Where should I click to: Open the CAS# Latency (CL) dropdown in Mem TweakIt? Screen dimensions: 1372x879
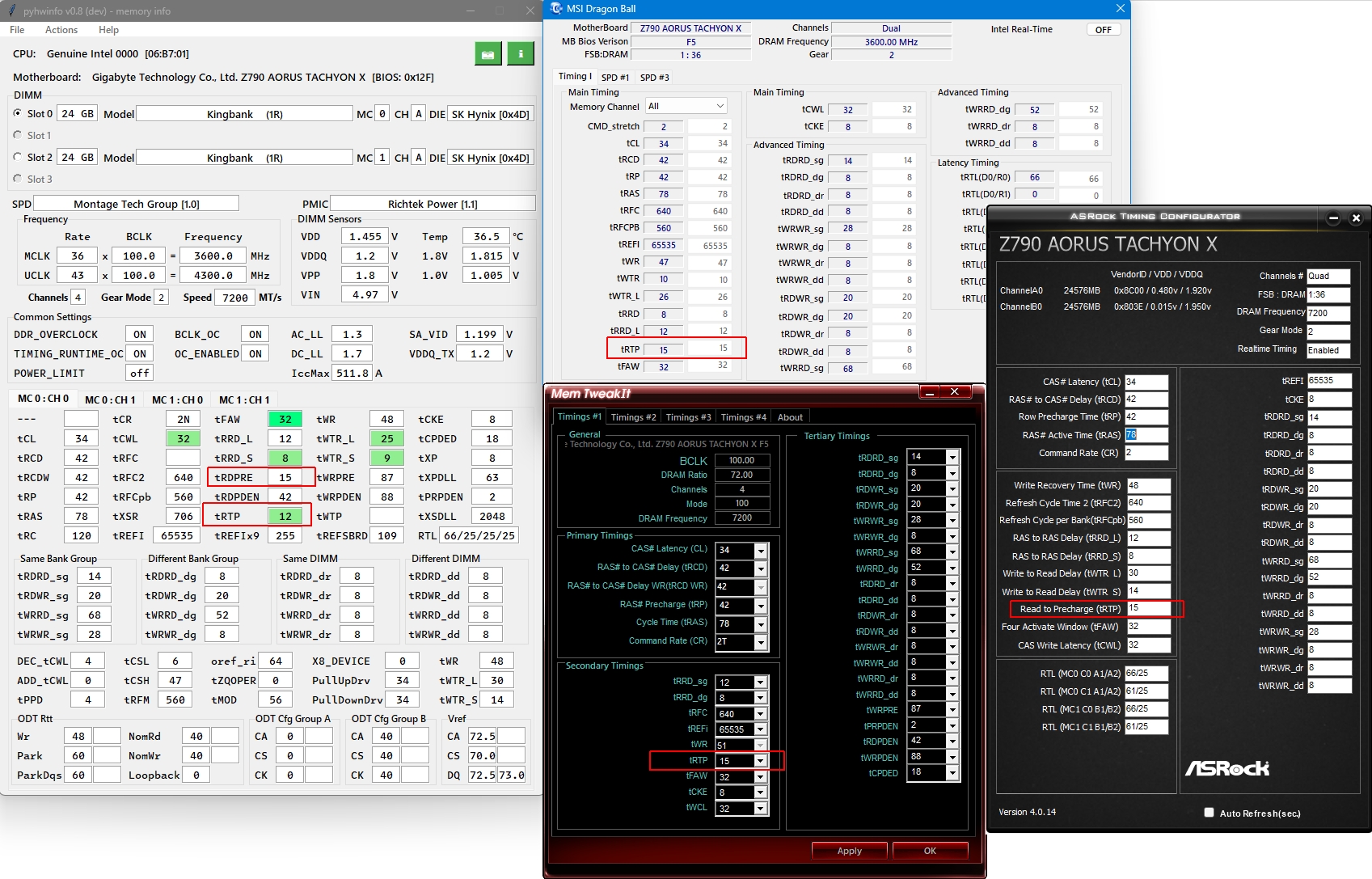coord(760,550)
